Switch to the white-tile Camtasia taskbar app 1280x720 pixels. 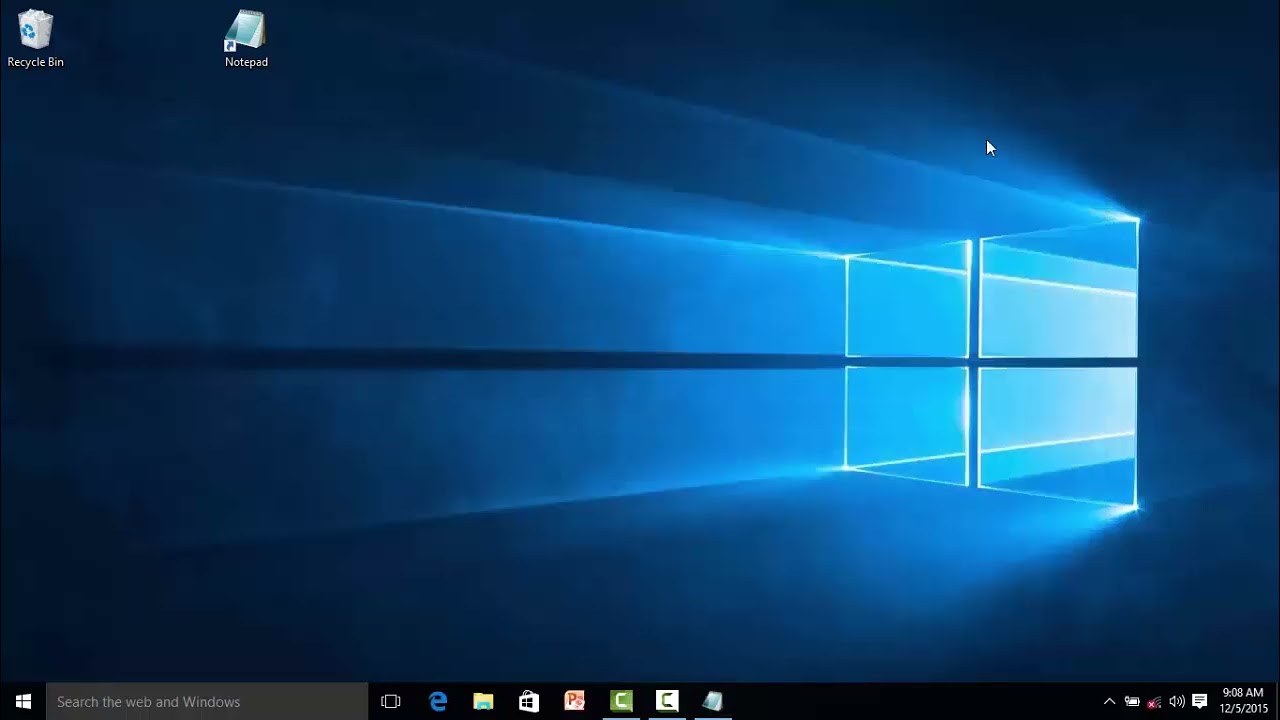667,701
